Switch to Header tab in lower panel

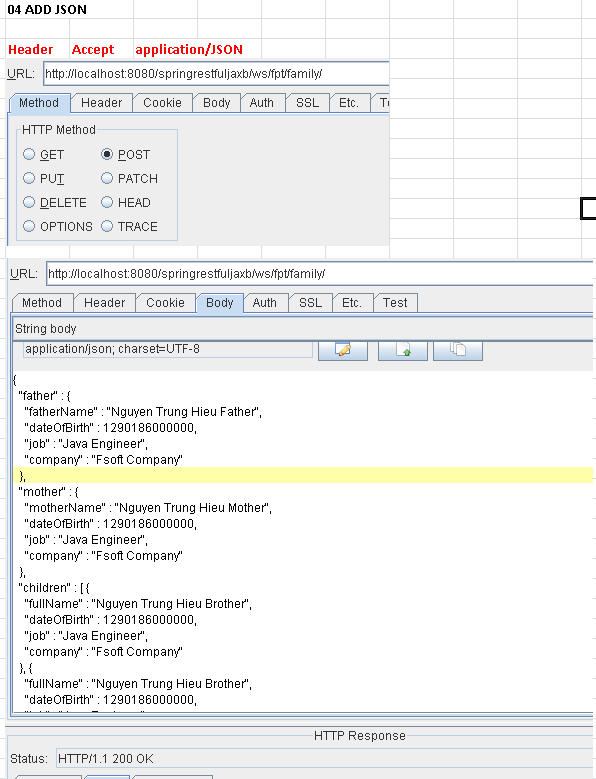tap(104, 303)
